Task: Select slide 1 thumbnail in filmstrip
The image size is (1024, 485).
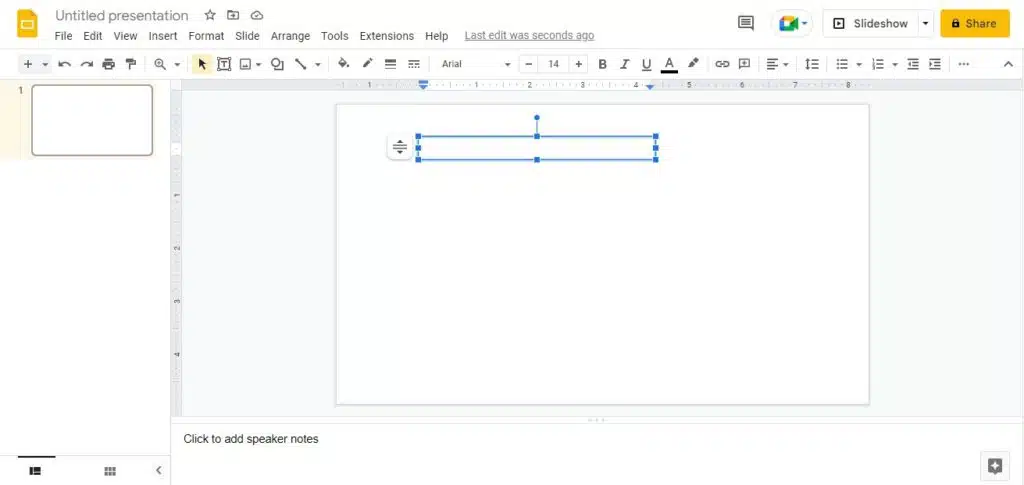Action: [x=92, y=120]
